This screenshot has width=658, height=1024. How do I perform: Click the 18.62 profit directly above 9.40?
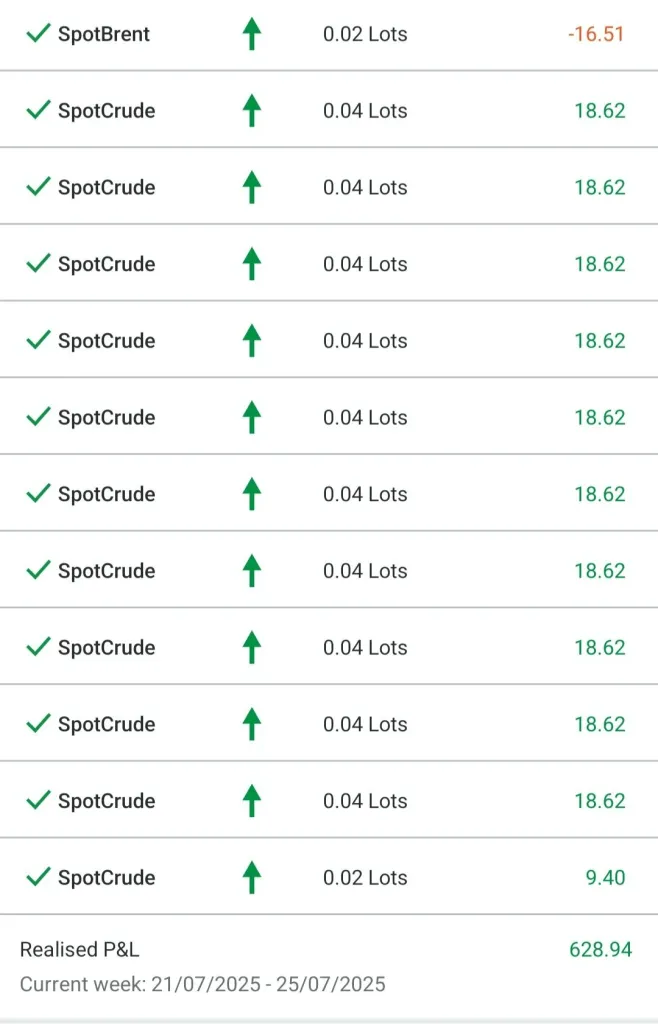point(599,801)
